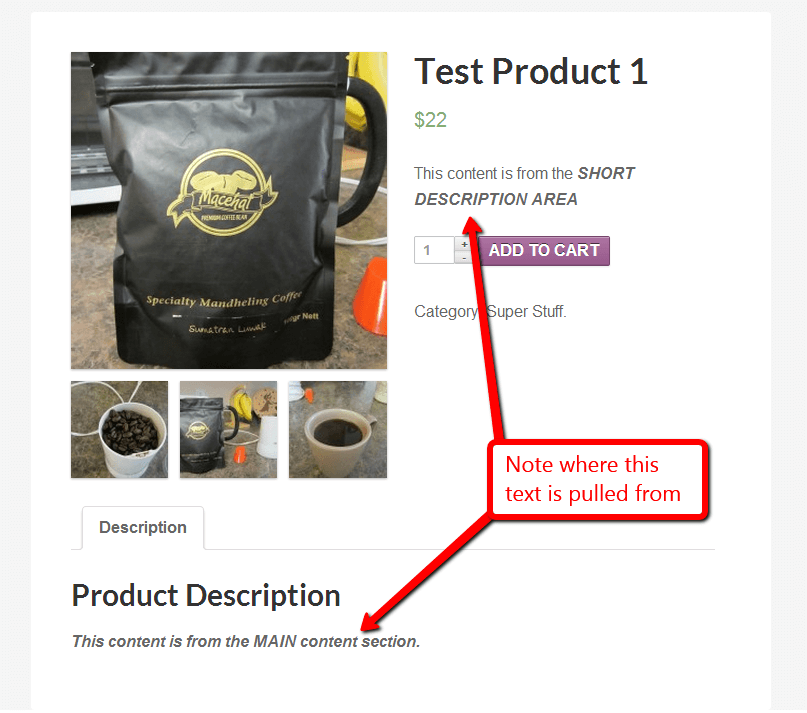Select the Description tab
Screen dimensions: 807x713
coord(143,528)
